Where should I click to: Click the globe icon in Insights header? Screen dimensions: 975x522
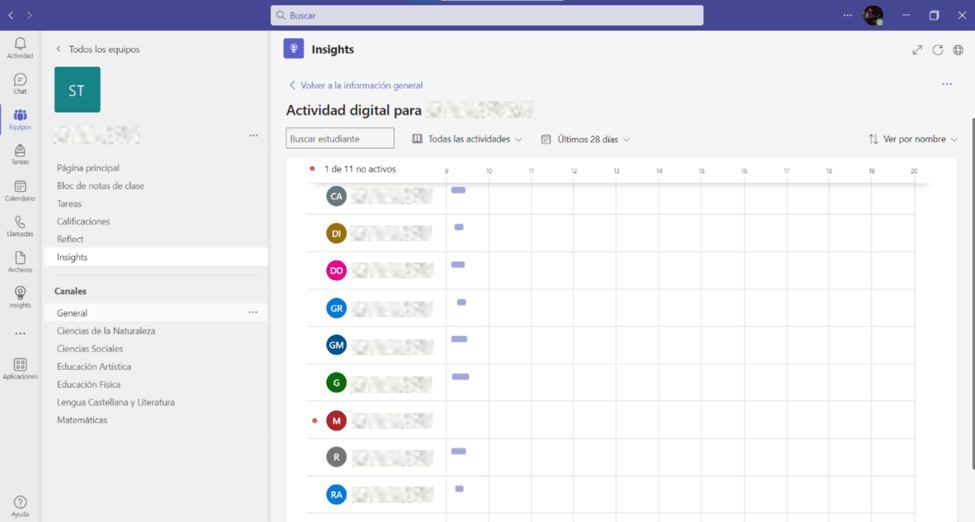tap(958, 50)
